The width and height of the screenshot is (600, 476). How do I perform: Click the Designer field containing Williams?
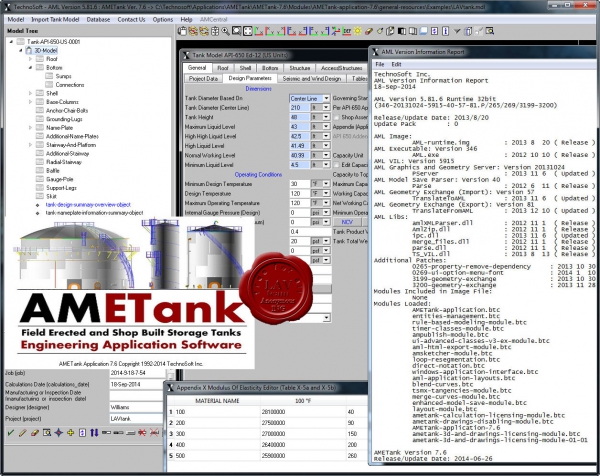(137, 407)
